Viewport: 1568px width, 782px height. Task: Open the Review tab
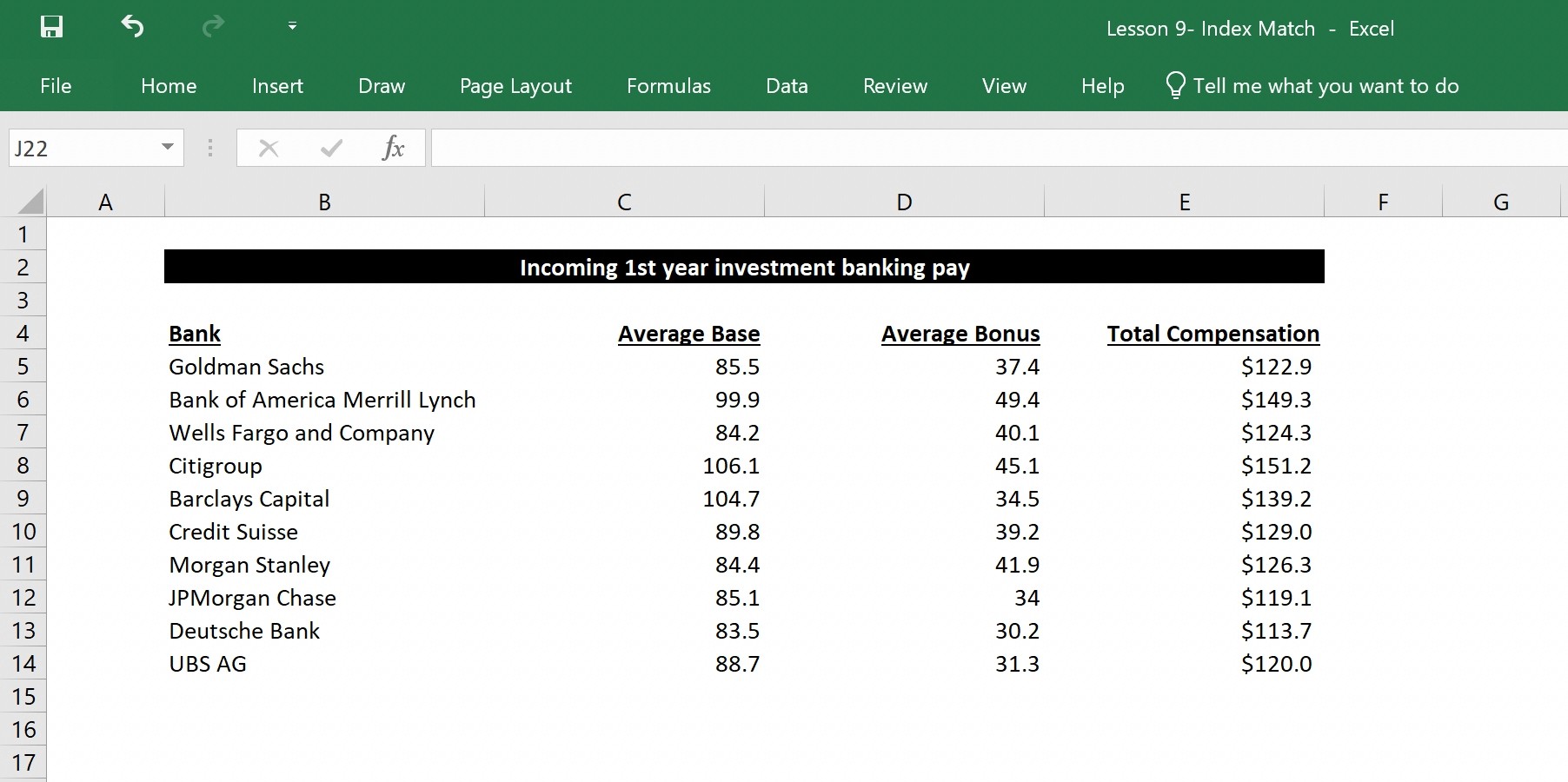coord(895,86)
